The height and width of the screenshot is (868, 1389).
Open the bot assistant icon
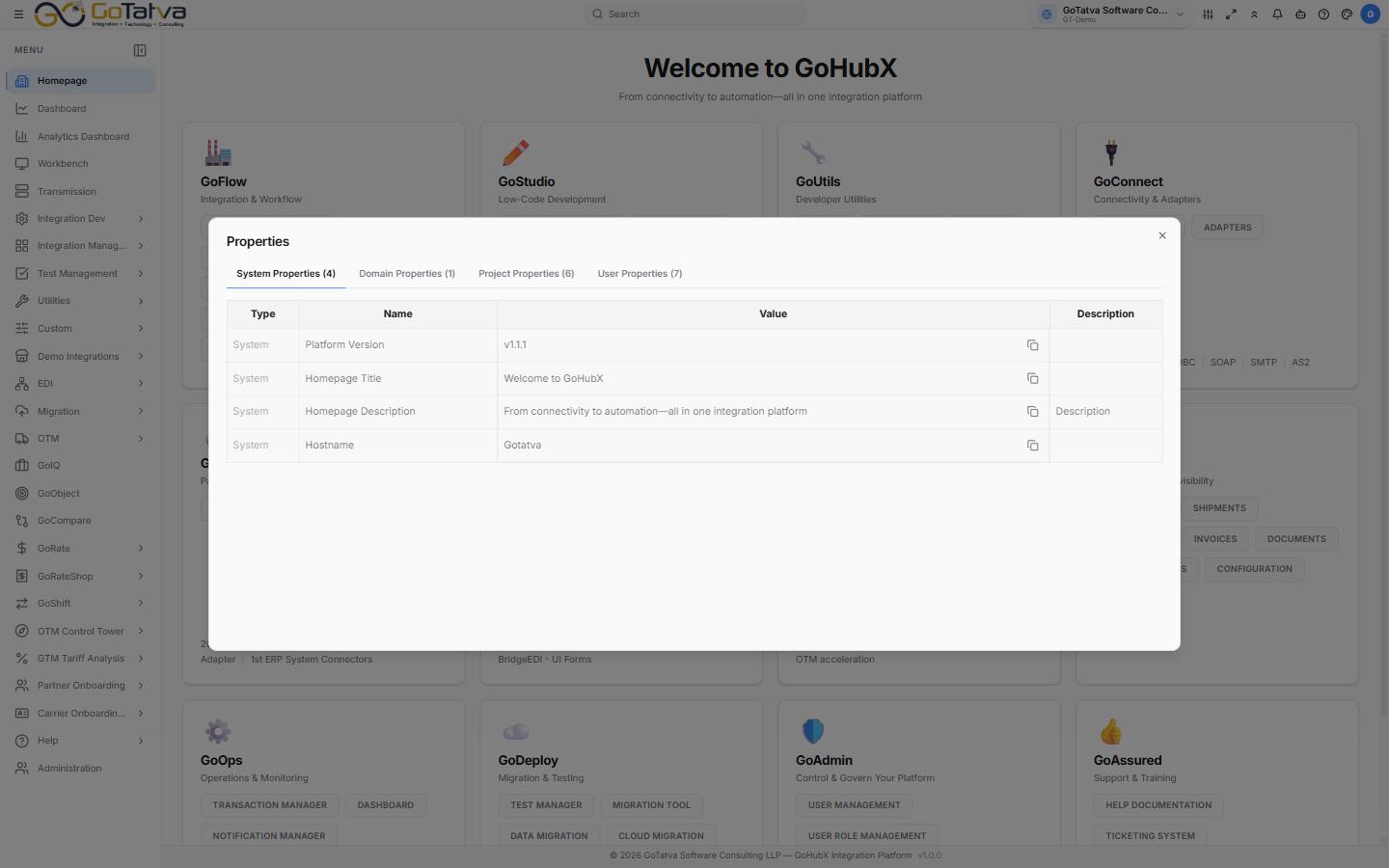coord(1300,14)
